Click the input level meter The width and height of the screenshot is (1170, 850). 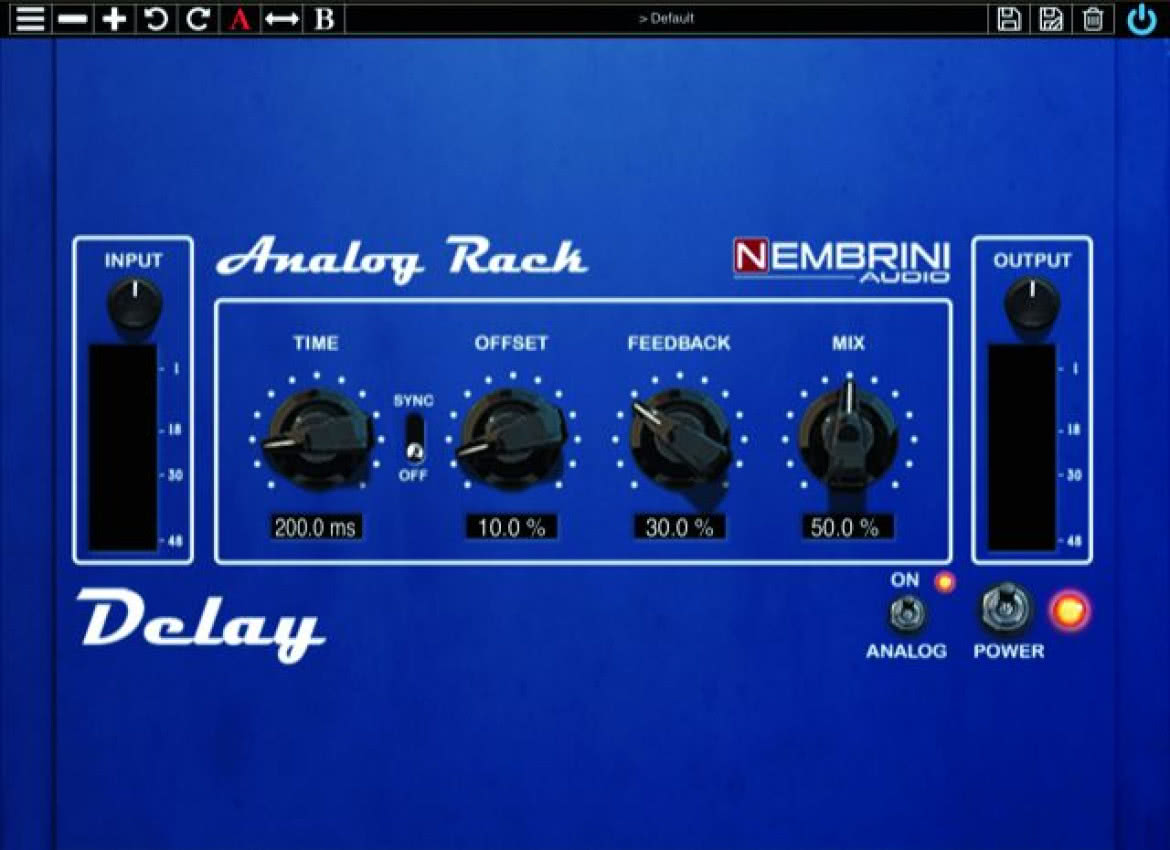click(122, 448)
